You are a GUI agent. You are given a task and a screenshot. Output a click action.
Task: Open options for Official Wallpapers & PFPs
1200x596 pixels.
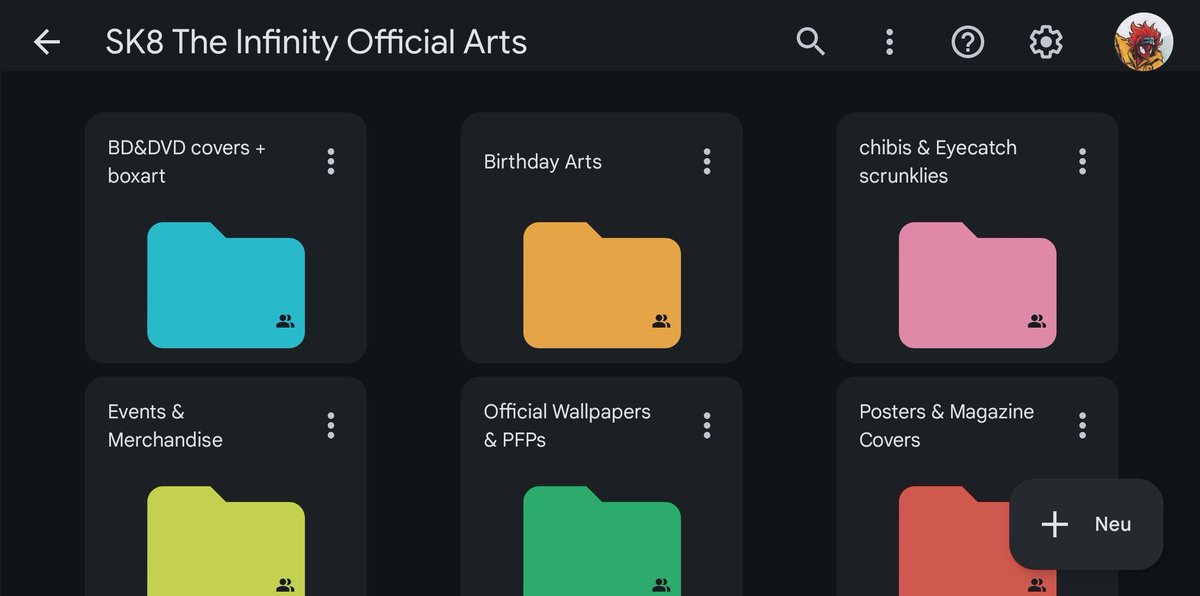click(x=707, y=425)
